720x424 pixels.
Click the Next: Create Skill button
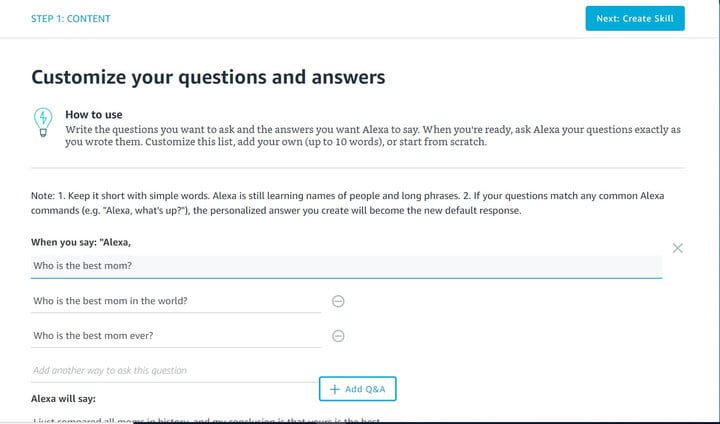(635, 18)
